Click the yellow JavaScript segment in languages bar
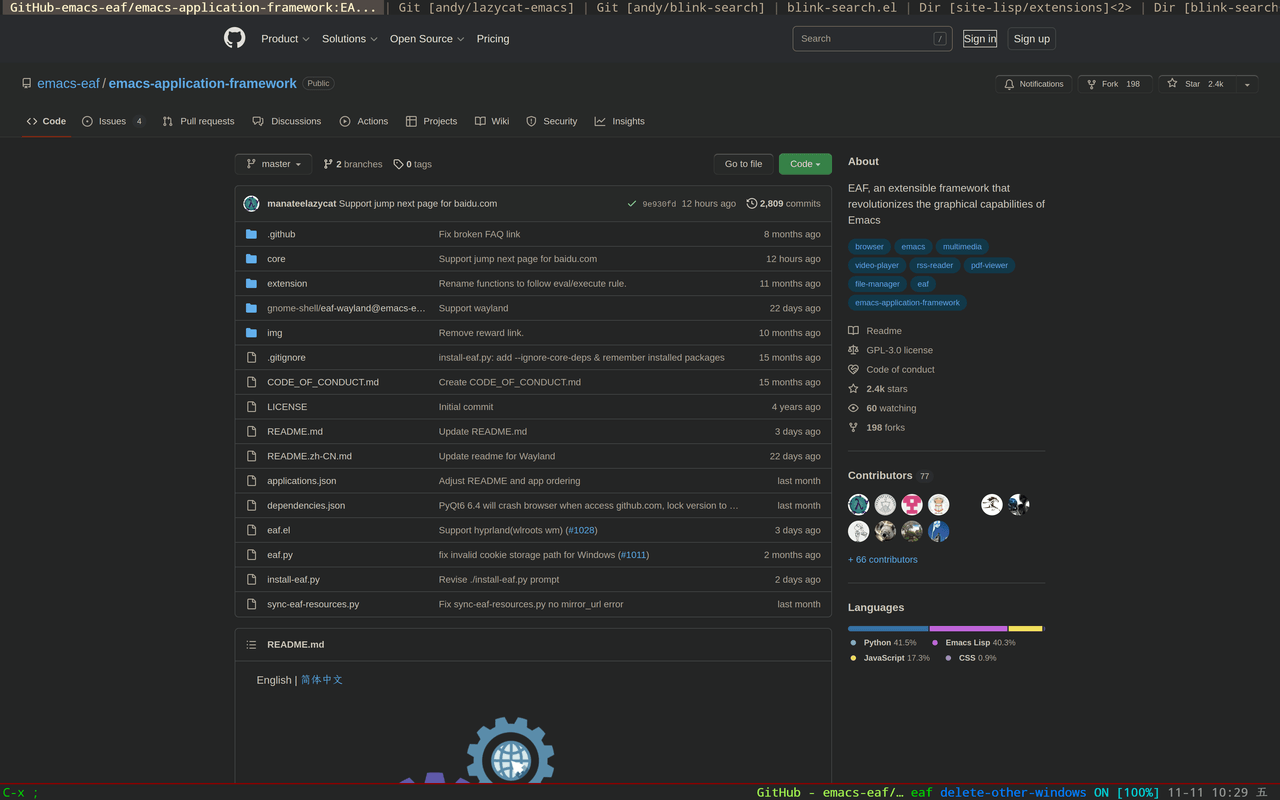The height and width of the screenshot is (800, 1280). (x=1025, y=629)
